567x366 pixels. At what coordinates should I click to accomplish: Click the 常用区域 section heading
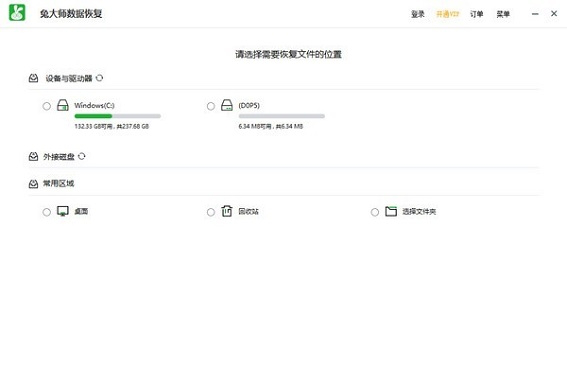[x=59, y=184]
